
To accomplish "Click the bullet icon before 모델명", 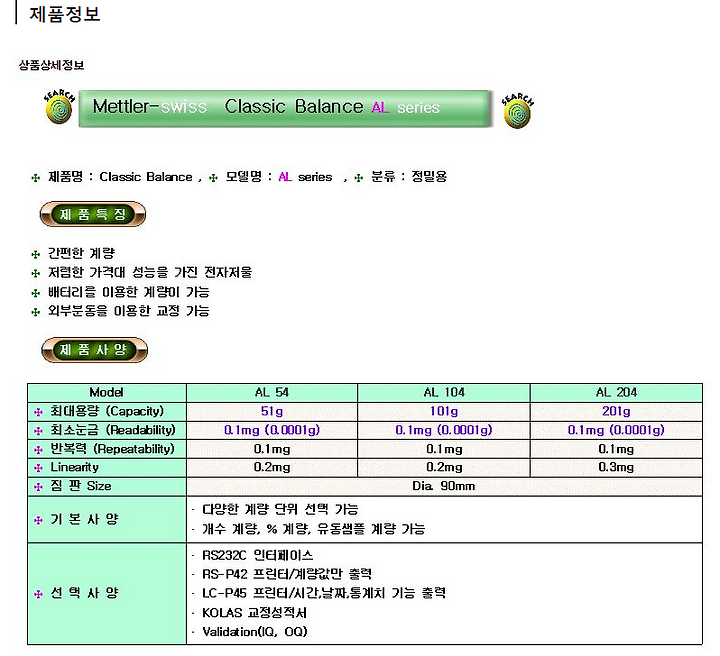I will pyautogui.click(x=213, y=178).
